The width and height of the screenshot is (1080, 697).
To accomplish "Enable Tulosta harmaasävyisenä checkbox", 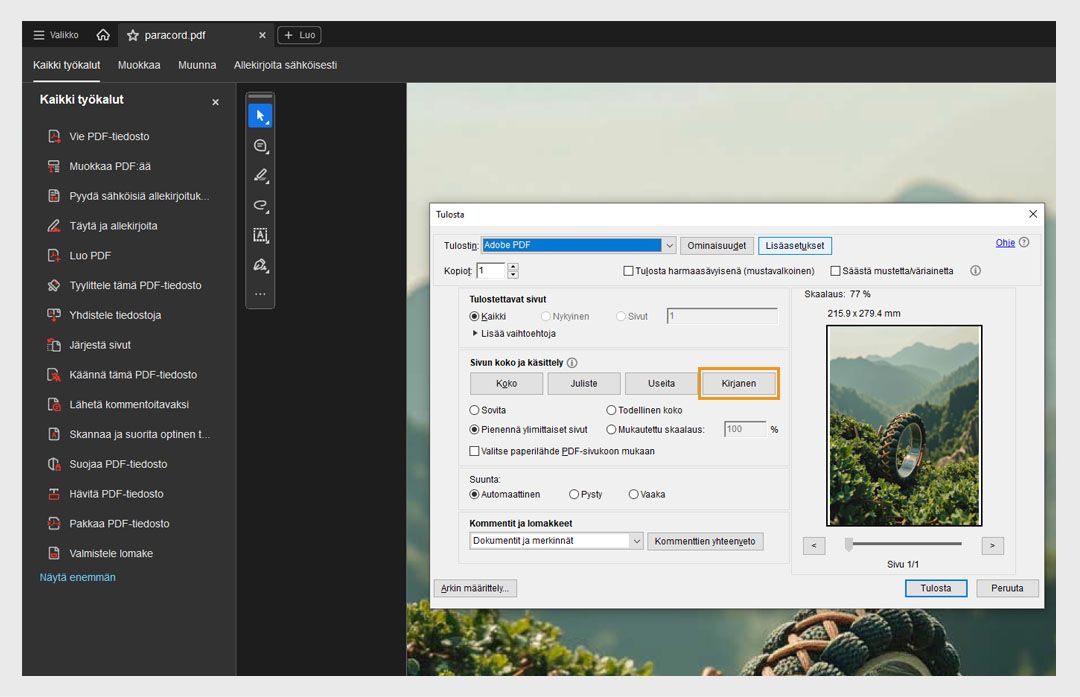I will tap(629, 271).
